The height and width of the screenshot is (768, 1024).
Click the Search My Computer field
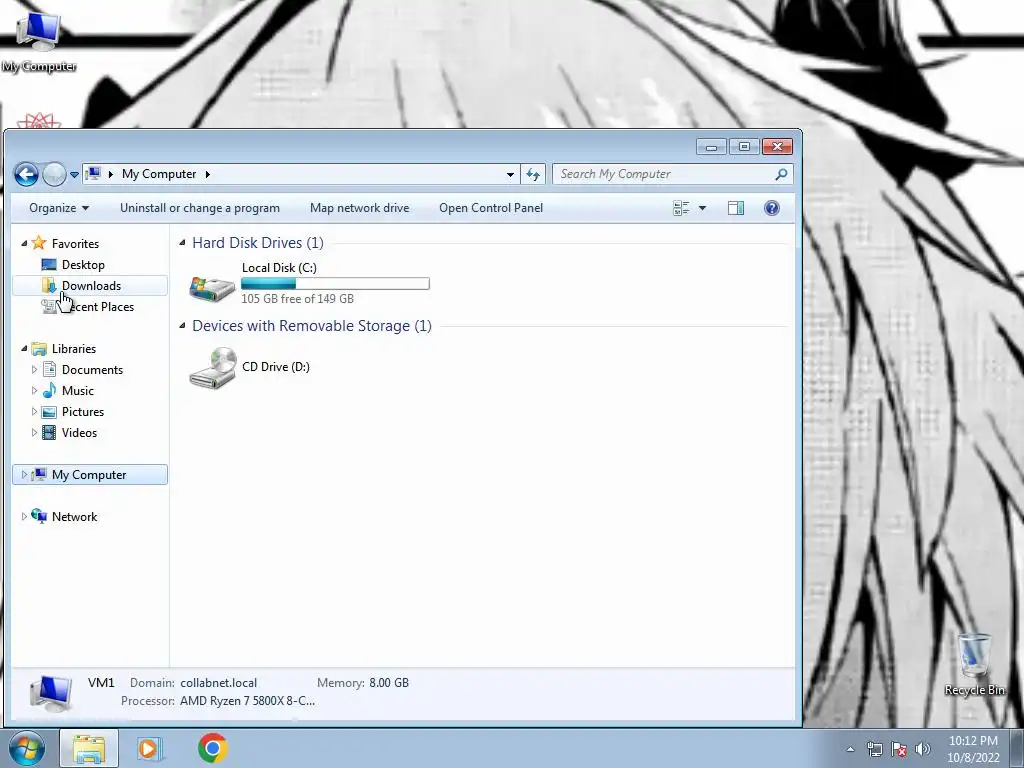(673, 174)
